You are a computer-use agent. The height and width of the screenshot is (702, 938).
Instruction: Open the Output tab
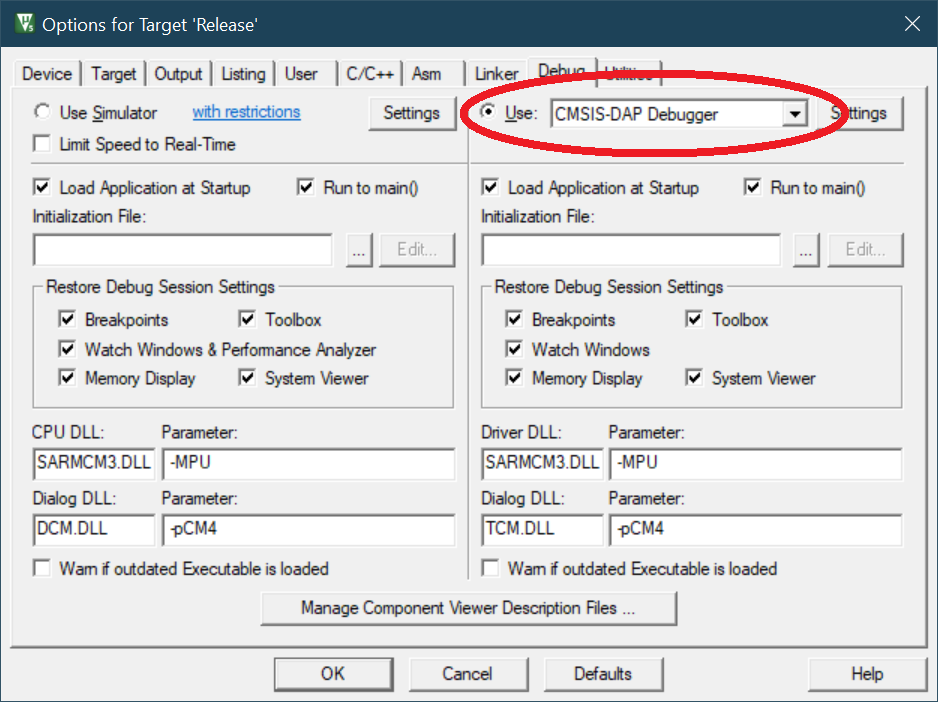click(178, 74)
